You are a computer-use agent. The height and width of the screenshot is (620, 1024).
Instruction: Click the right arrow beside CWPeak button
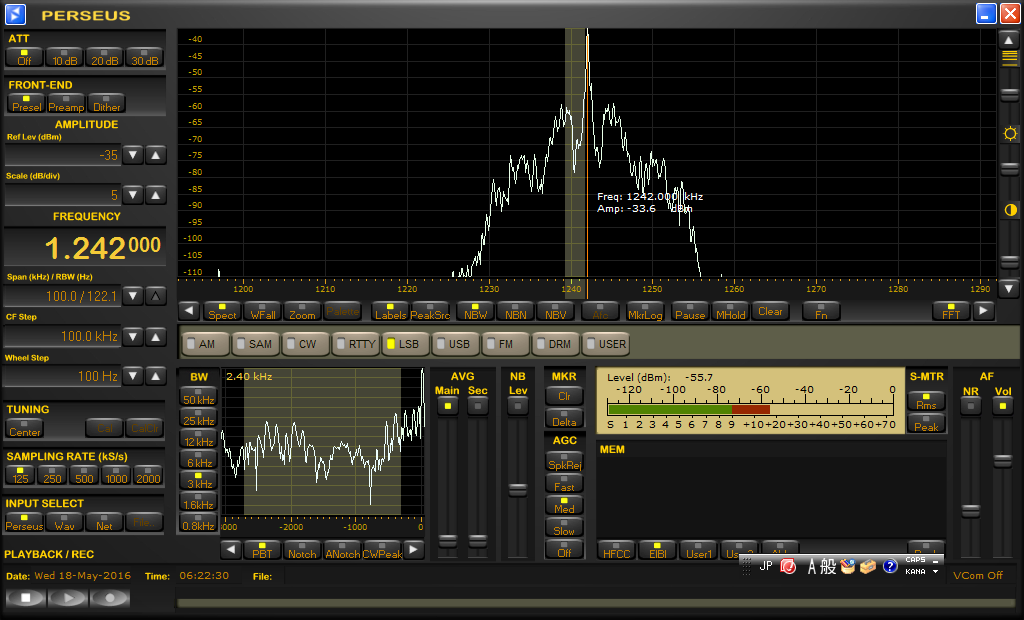(x=413, y=549)
